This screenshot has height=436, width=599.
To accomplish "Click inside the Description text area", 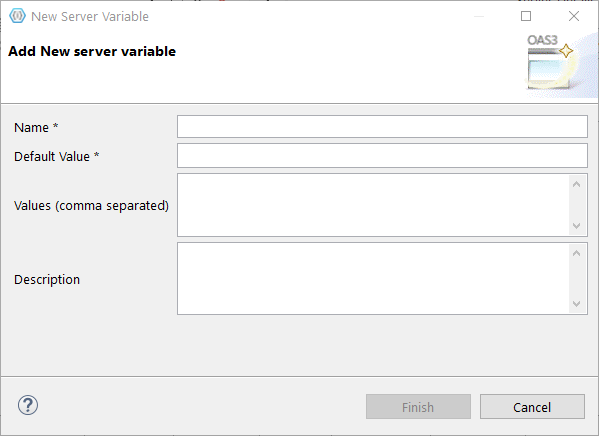I will pyautogui.click(x=373, y=279).
